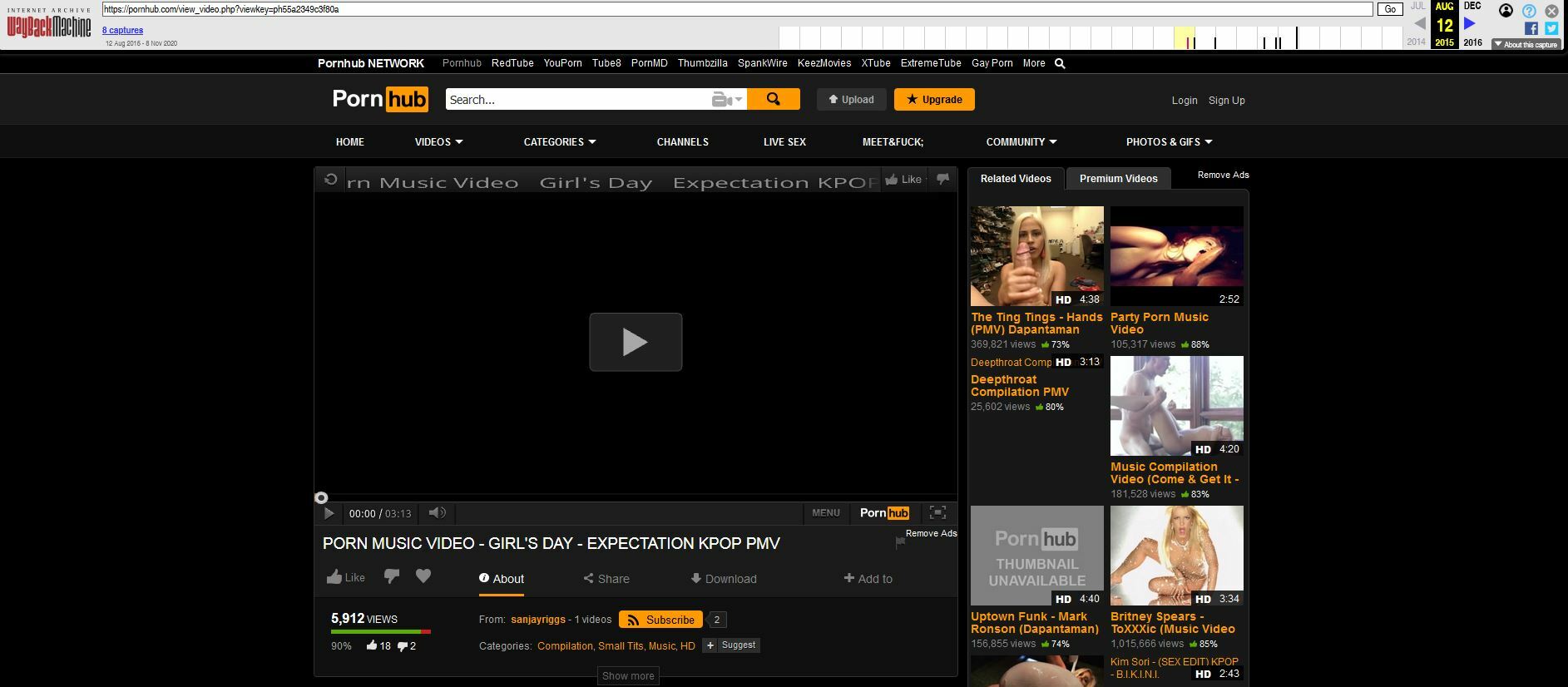Screen dimensions: 1568x687
Task: Open the Compilation category link
Action: point(565,646)
